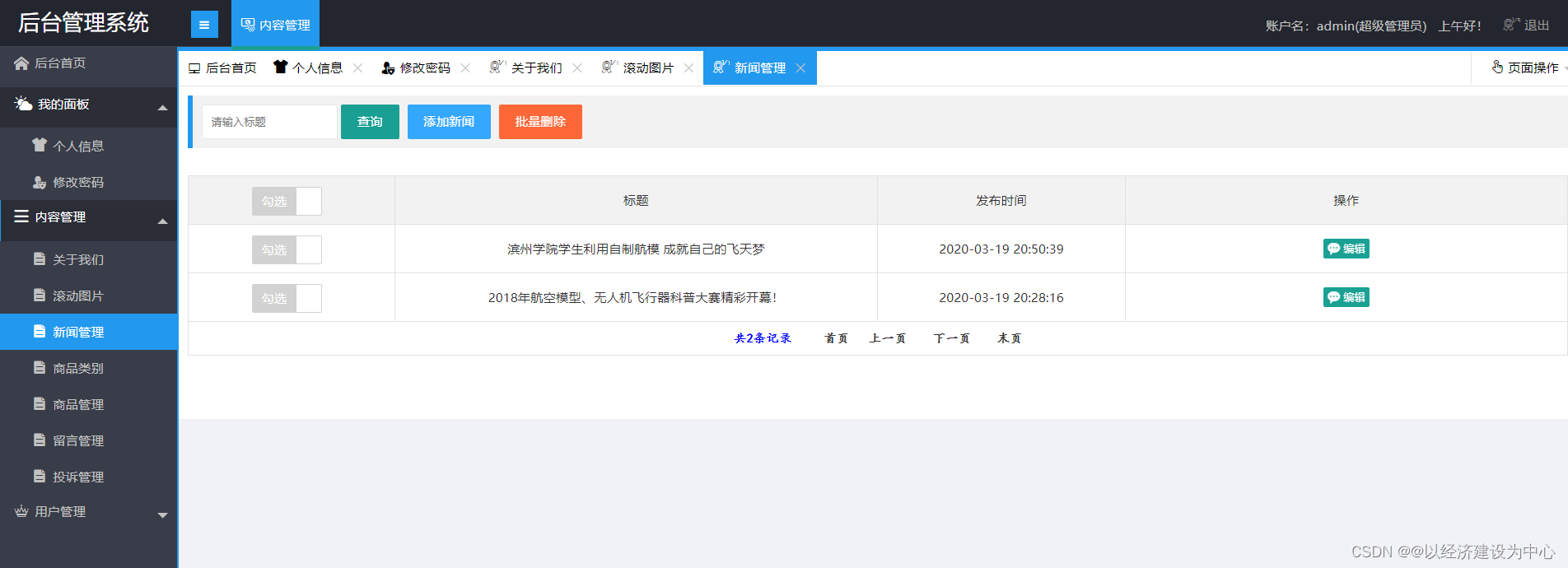
Task: Click 编辑 for the 滨州学院 news row
Action: [1346, 249]
